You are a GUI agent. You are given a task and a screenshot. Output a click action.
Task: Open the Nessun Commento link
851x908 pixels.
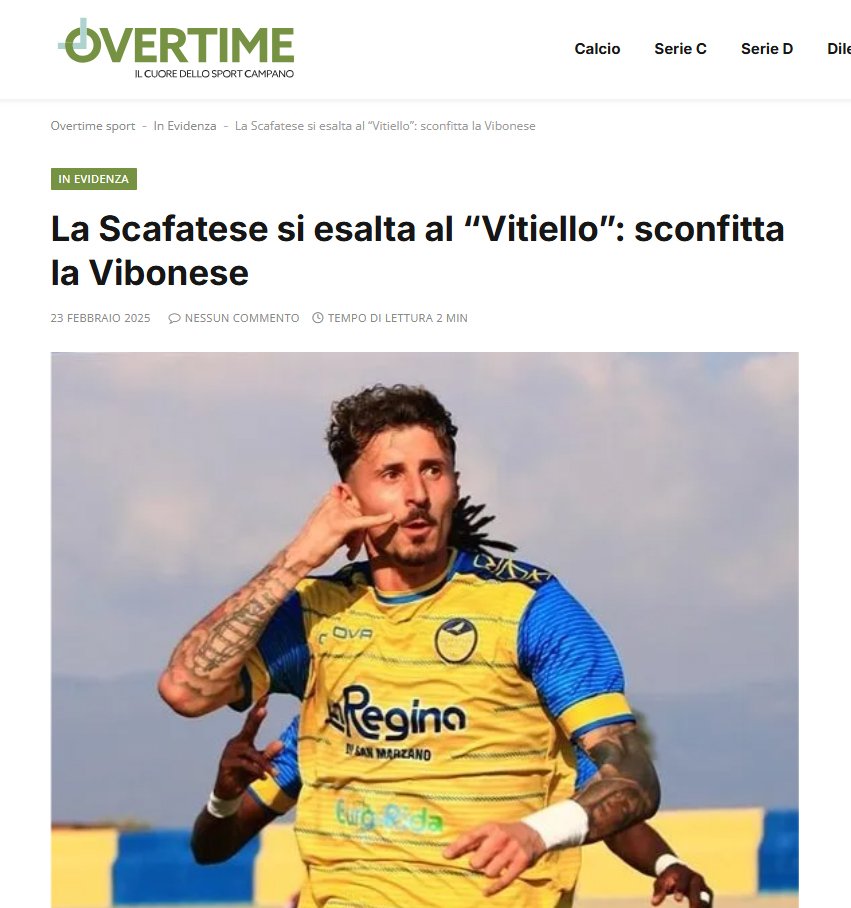pyautogui.click(x=242, y=318)
